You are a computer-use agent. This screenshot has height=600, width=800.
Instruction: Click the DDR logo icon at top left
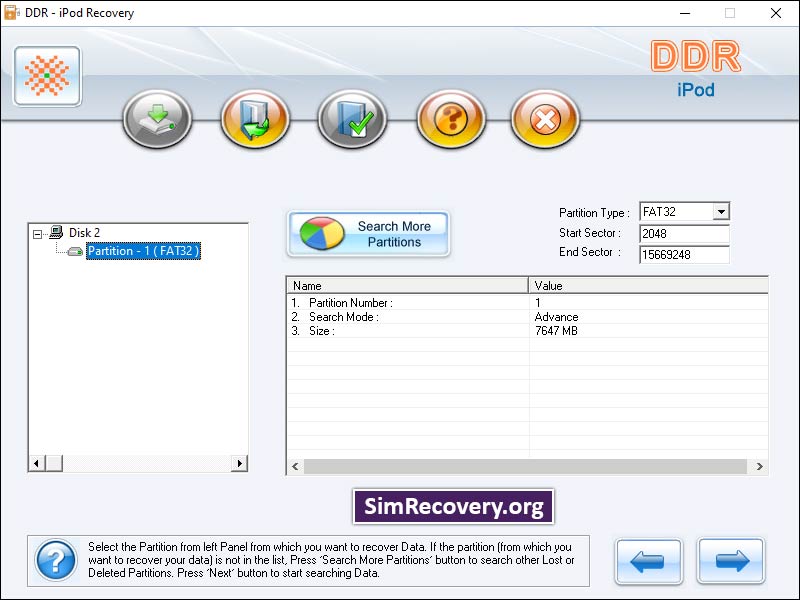coord(45,75)
